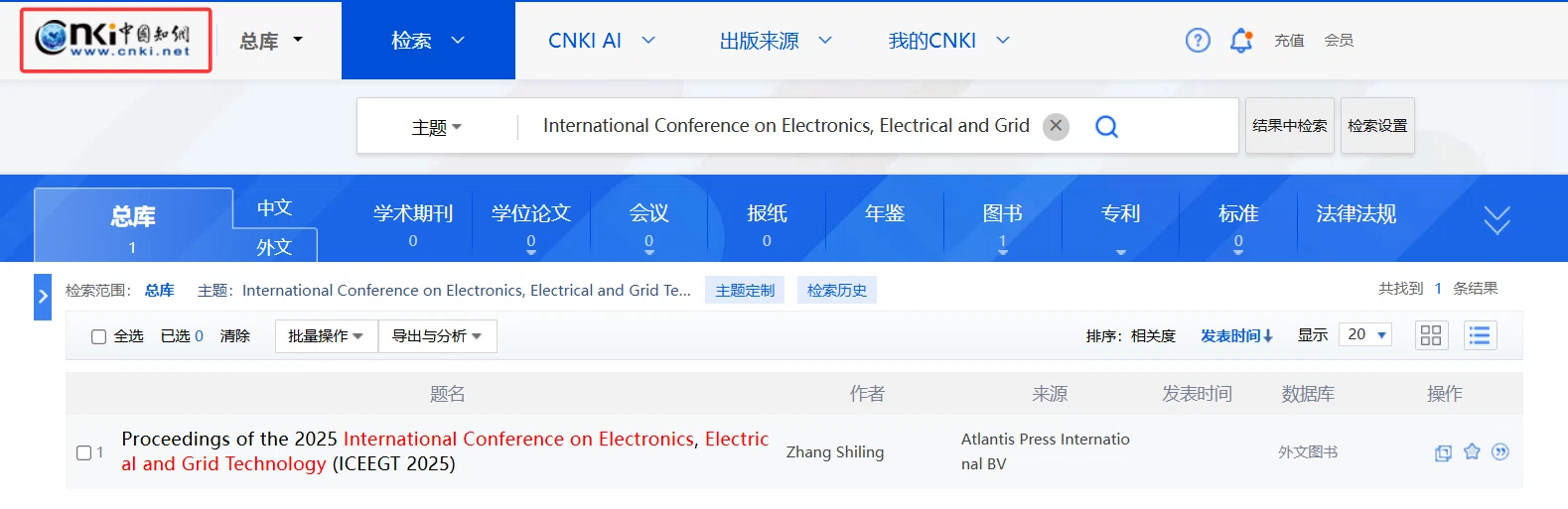Click the quote citation icon
The image size is (1568, 509).
1500,452
